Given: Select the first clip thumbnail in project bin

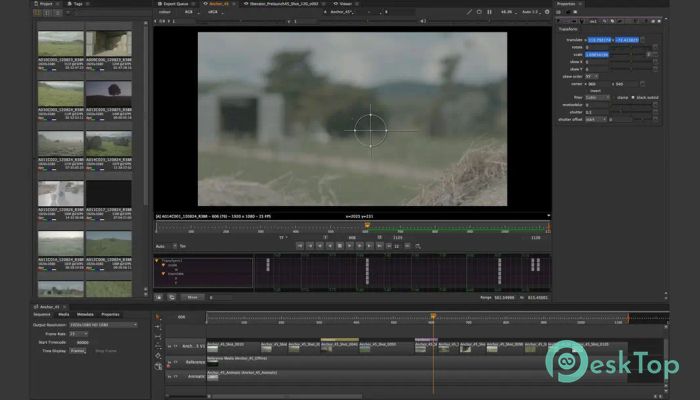Looking at the screenshot, I should point(61,43).
